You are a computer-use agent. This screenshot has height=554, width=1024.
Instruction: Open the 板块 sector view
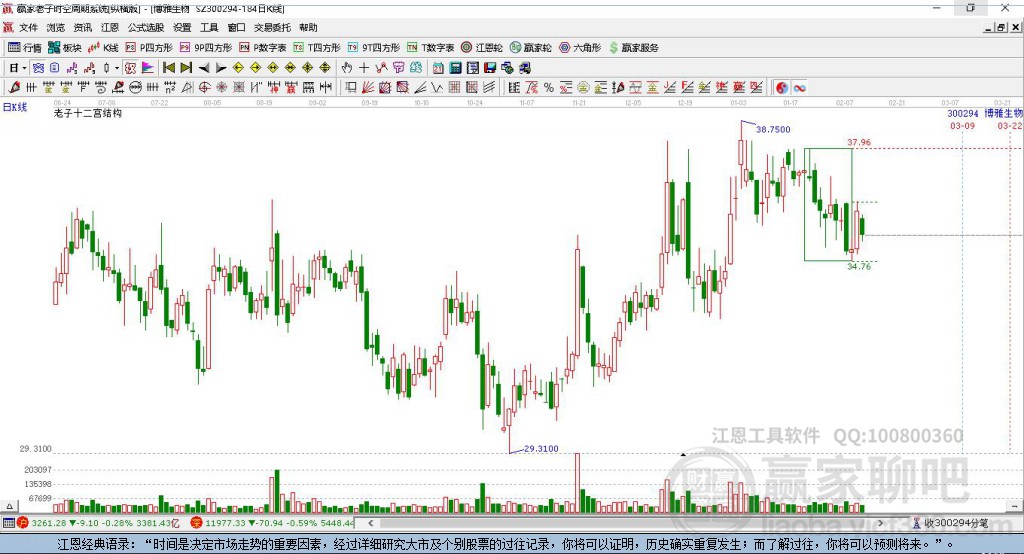64,48
